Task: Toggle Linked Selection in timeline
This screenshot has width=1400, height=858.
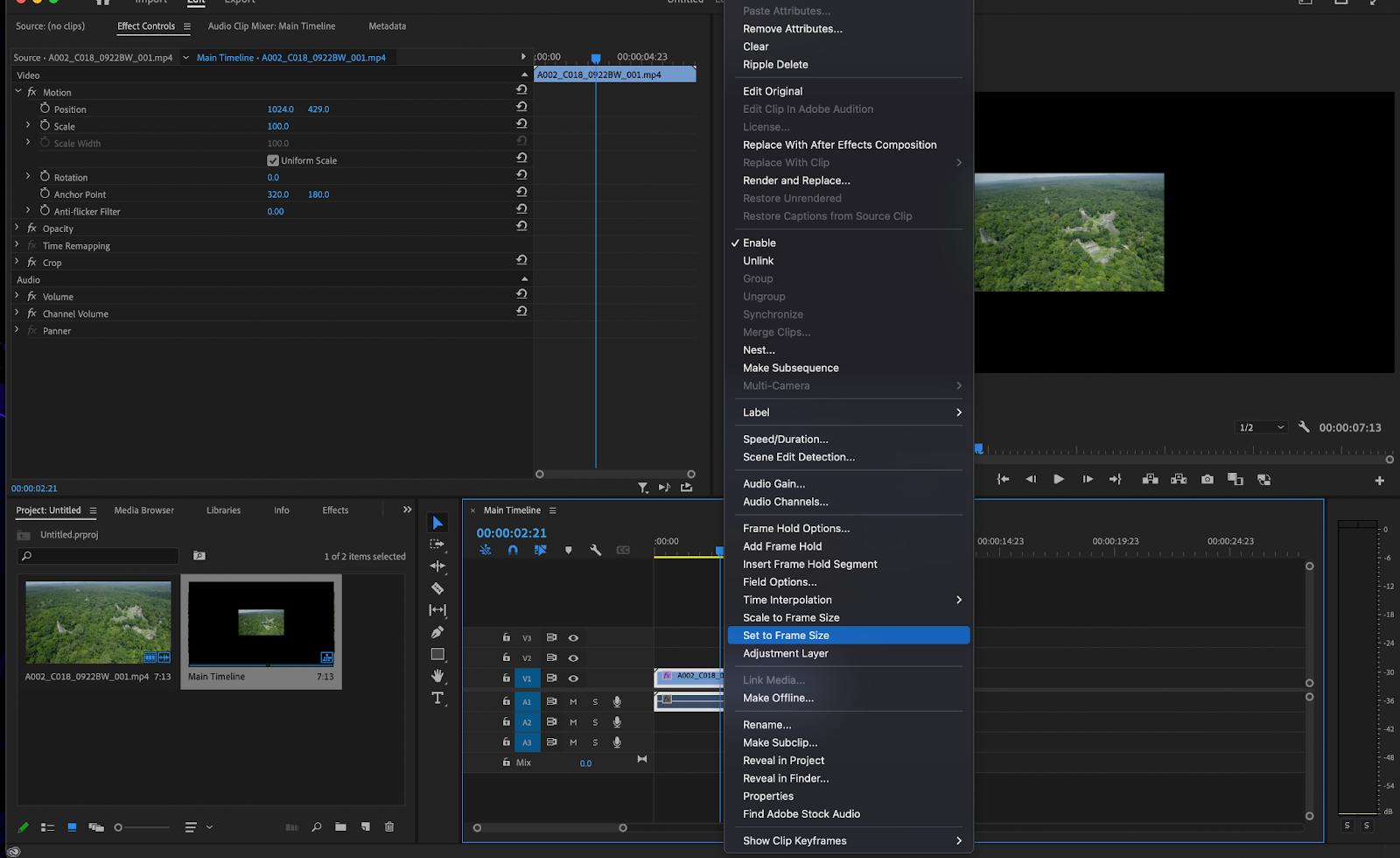Action: (x=541, y=550)
